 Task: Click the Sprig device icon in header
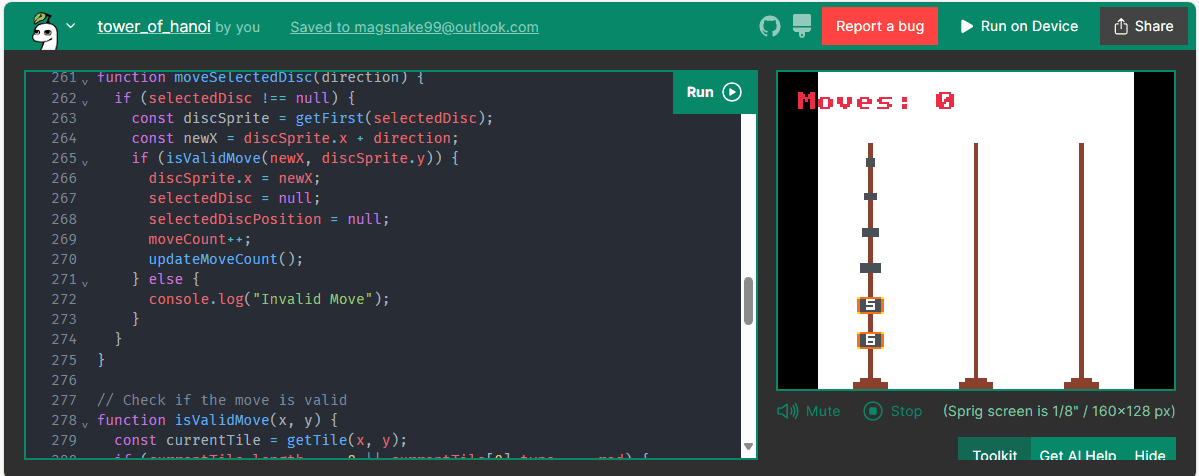tap(801, 26)
